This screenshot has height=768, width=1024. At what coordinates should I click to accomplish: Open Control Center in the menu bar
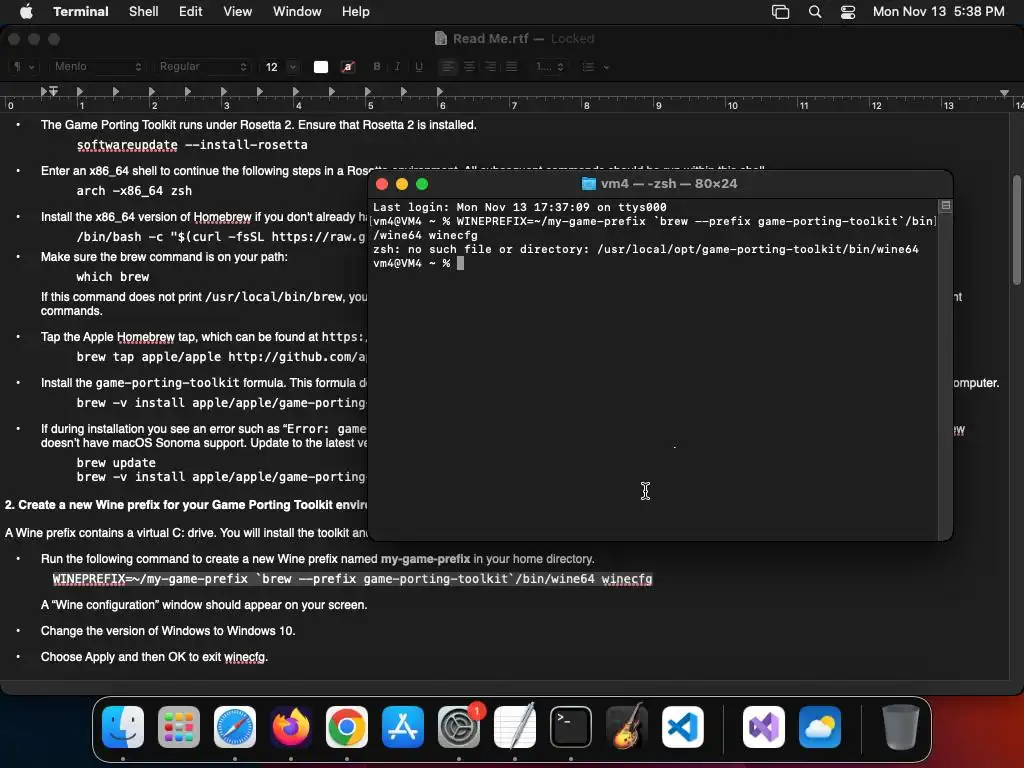[848, 12]
